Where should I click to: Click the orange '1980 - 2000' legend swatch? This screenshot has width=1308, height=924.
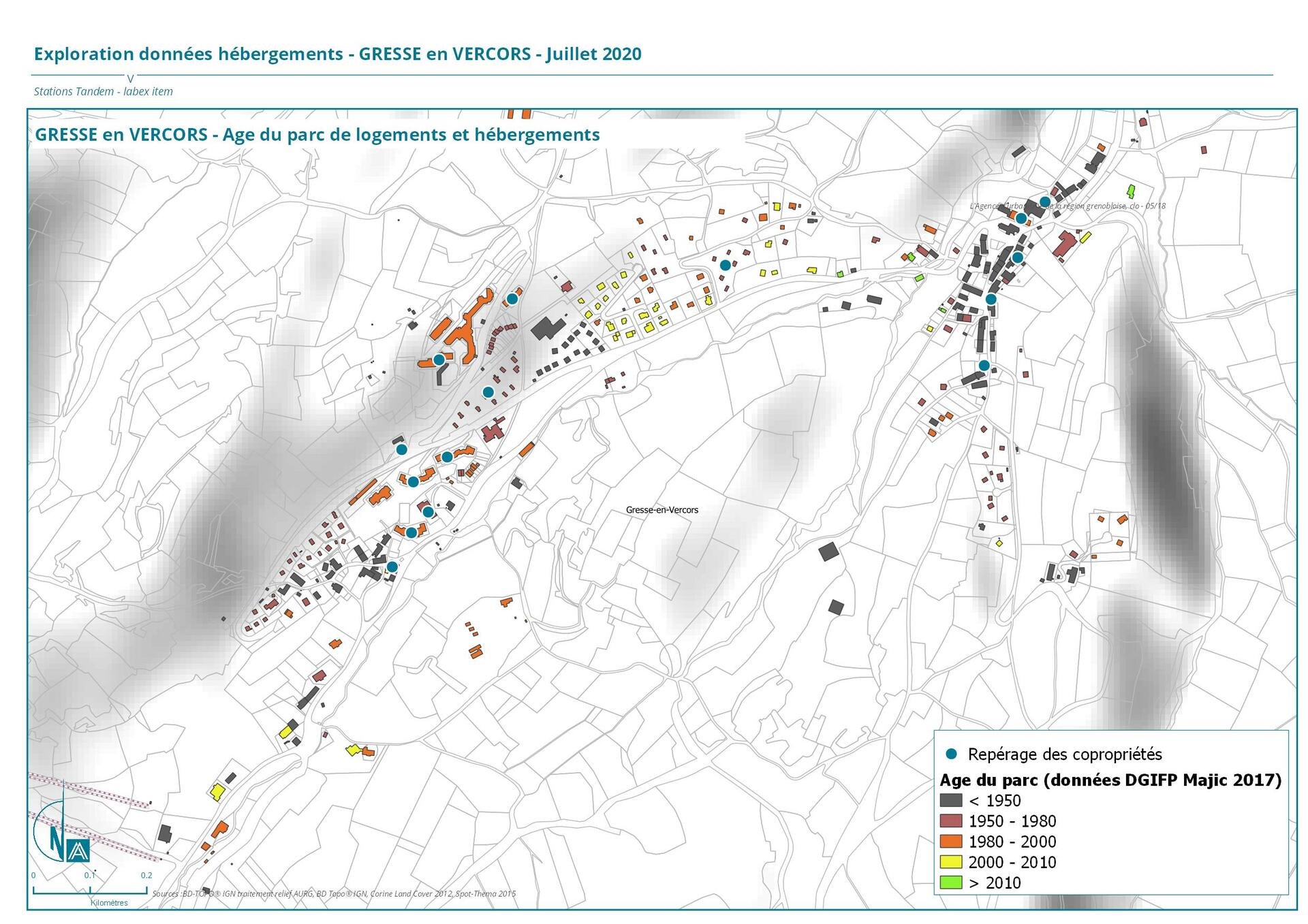click(951, 842)
